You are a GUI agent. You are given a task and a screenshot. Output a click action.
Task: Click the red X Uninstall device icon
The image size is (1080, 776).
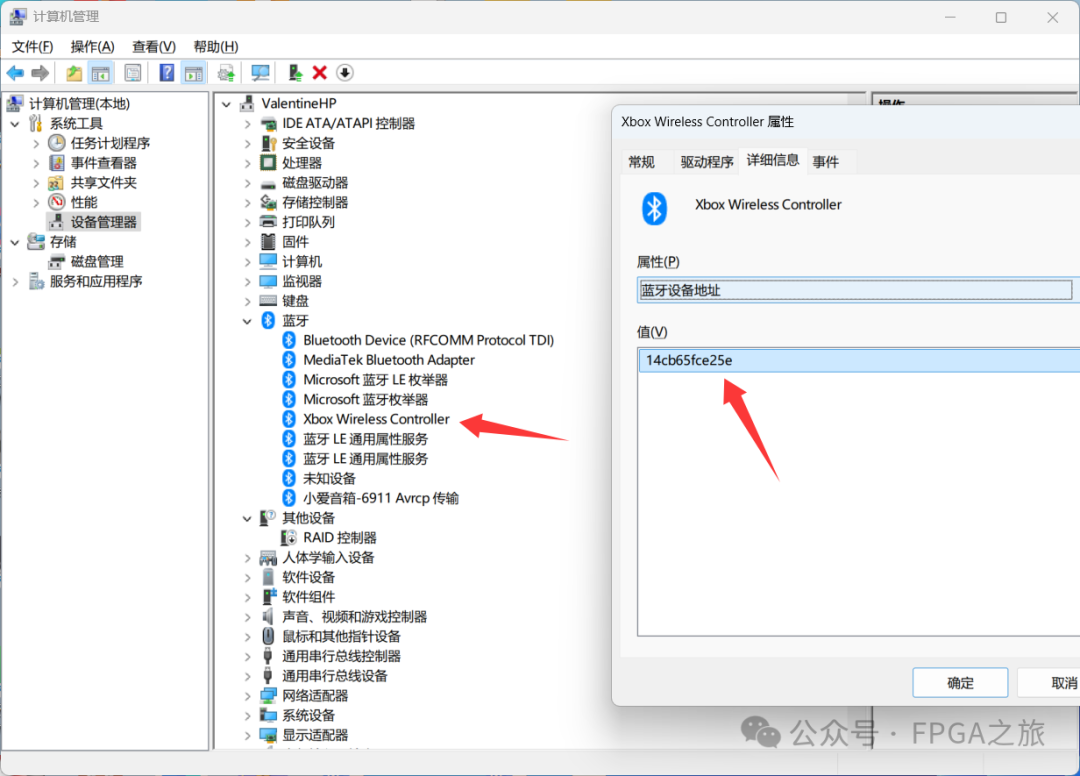click(x=320, y=72)
